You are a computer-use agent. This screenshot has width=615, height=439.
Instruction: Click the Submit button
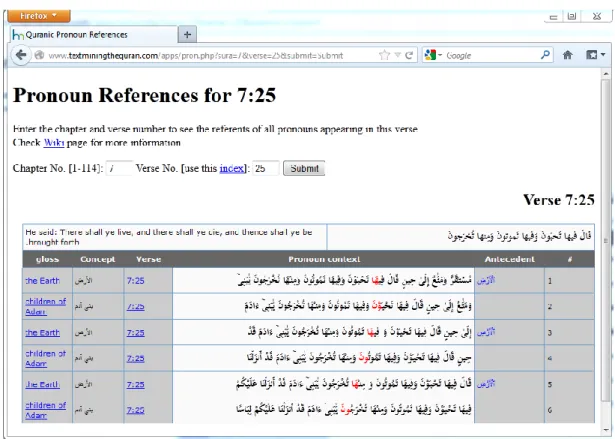coord(304,168)
